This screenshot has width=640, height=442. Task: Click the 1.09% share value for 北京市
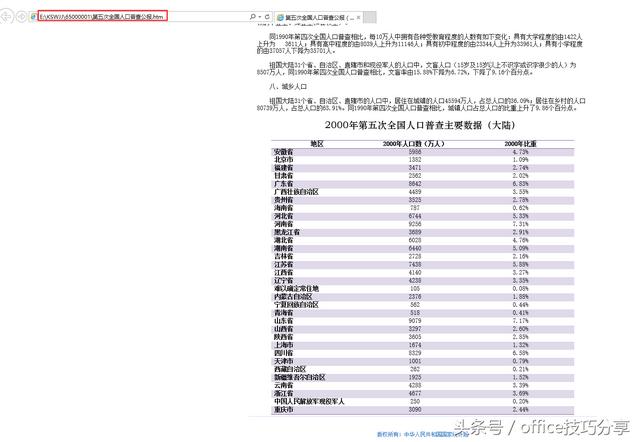coord(520,160)
